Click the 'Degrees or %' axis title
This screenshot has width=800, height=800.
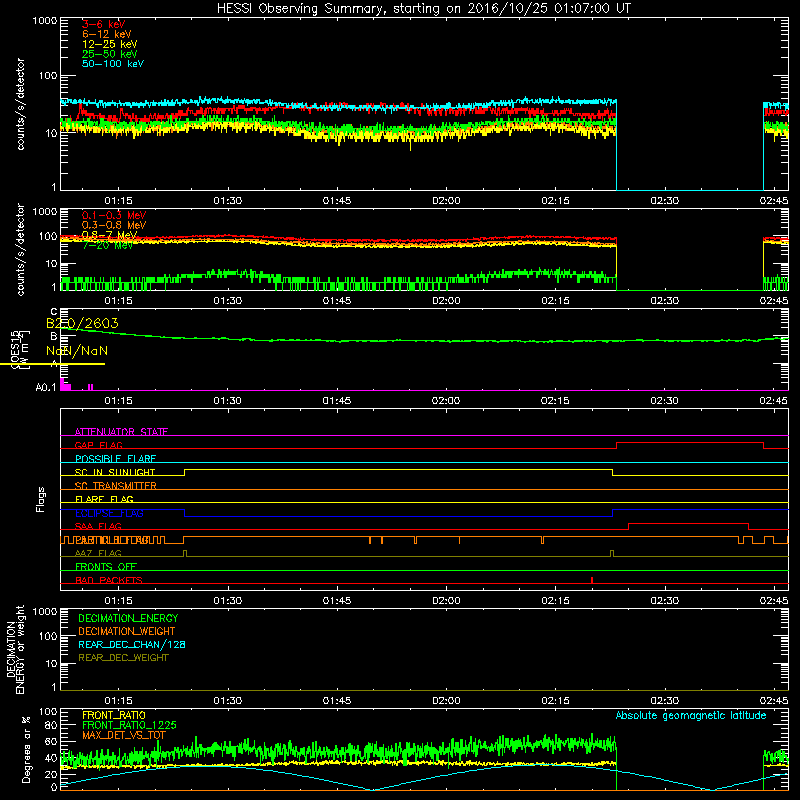point(26,749)
